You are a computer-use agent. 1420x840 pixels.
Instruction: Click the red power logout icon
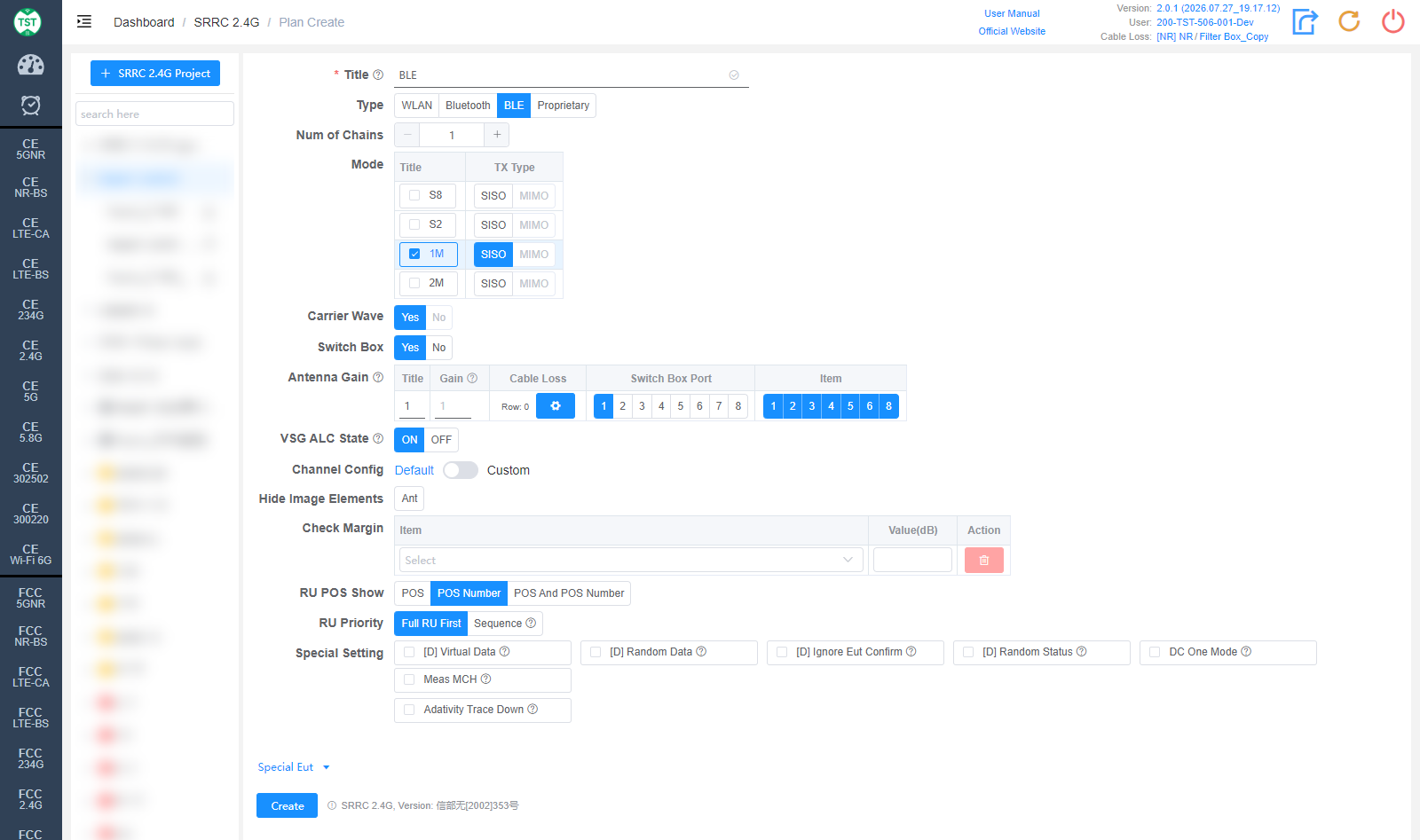tap(1393, 21)
